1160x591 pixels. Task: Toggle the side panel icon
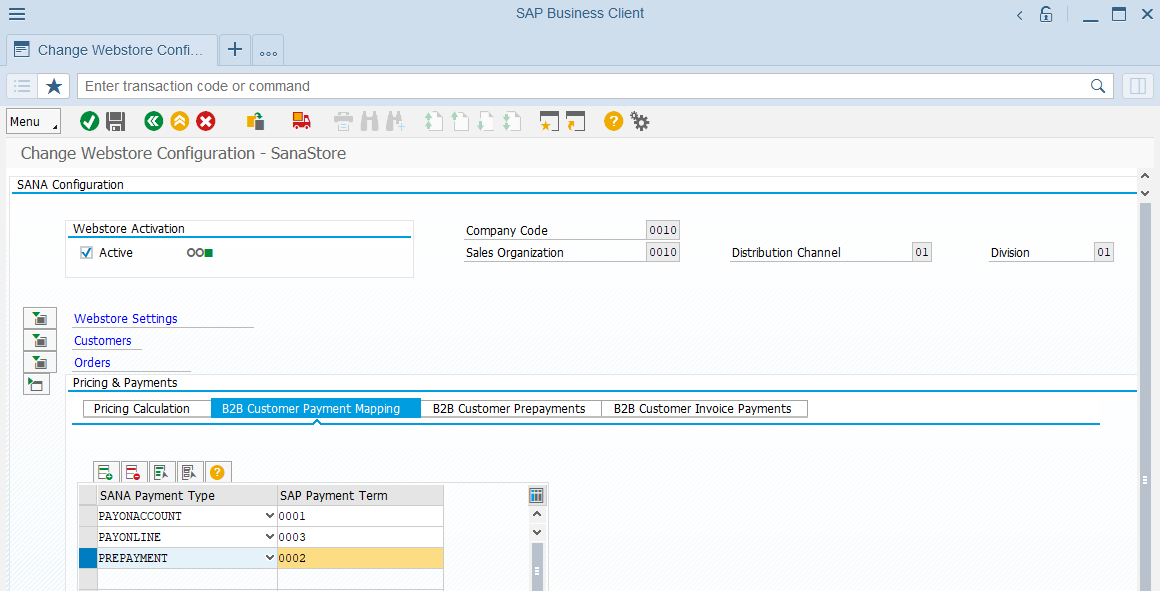[x=1138, y=87]
